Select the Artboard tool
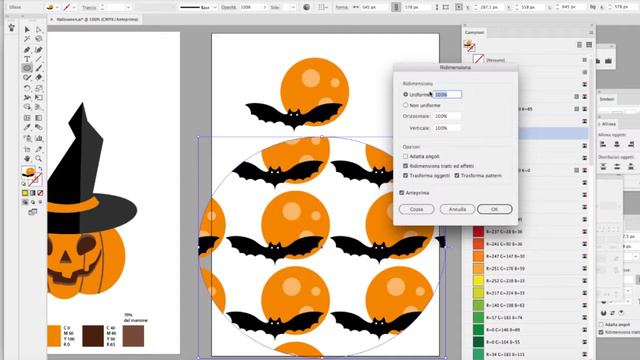Viewport: 640px width, 360px height. click(x=27, y=149)
